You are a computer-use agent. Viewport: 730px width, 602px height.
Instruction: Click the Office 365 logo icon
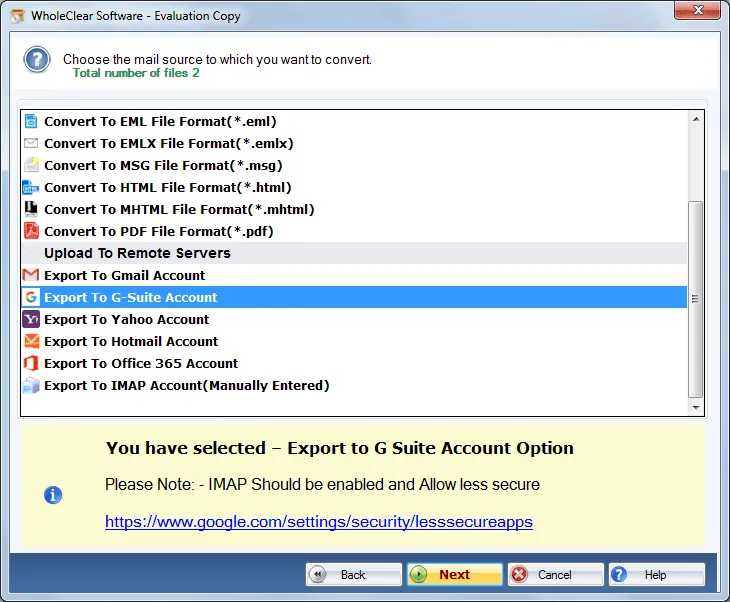coord(31,363)
